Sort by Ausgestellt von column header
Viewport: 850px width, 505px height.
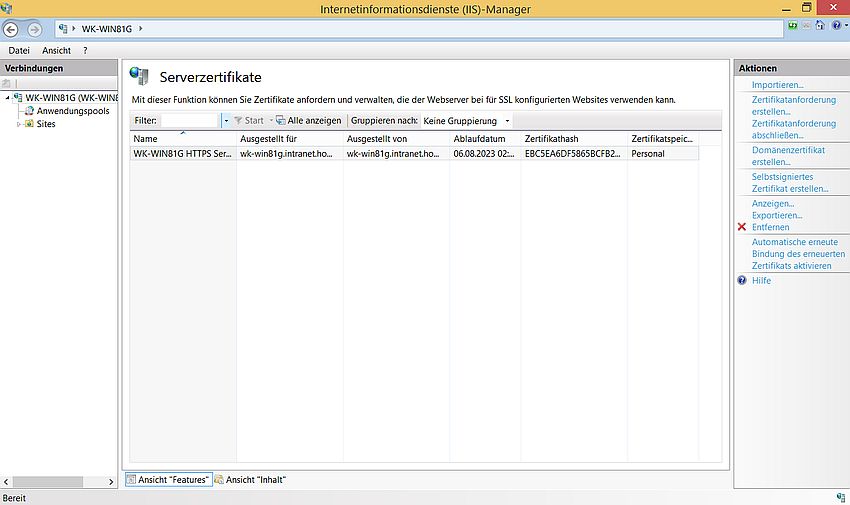tap(396, 139)
